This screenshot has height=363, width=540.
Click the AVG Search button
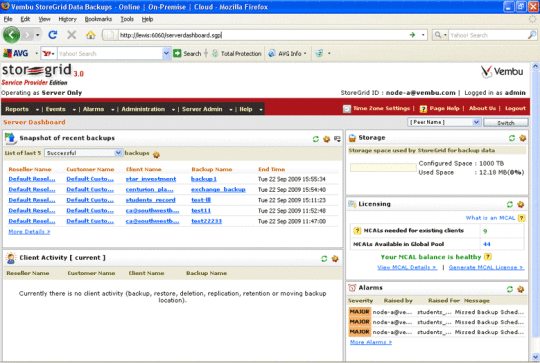click(187, 53)
